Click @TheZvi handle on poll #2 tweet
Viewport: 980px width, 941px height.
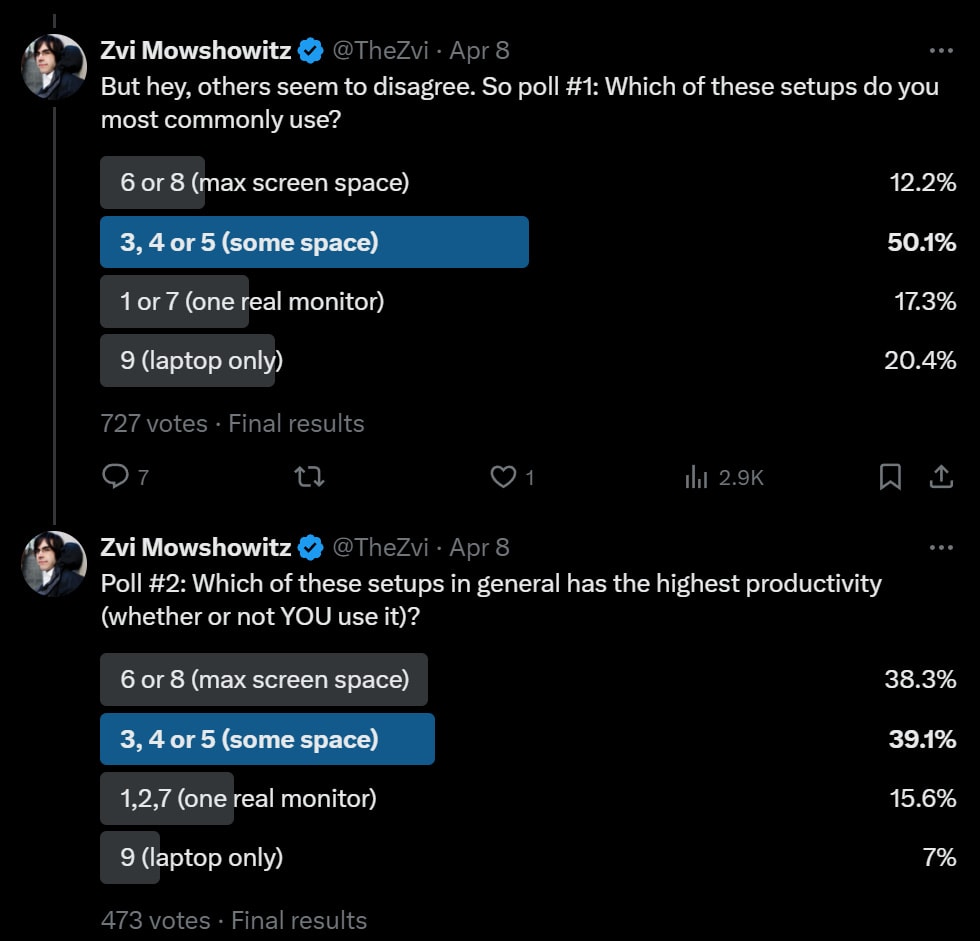380,547
